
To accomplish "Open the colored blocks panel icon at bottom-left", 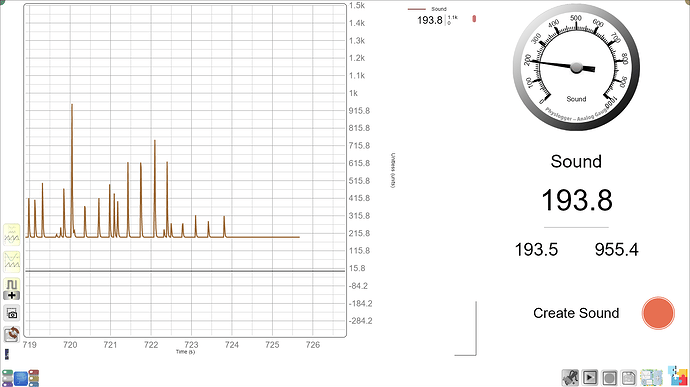I will [x=20, y=378].
